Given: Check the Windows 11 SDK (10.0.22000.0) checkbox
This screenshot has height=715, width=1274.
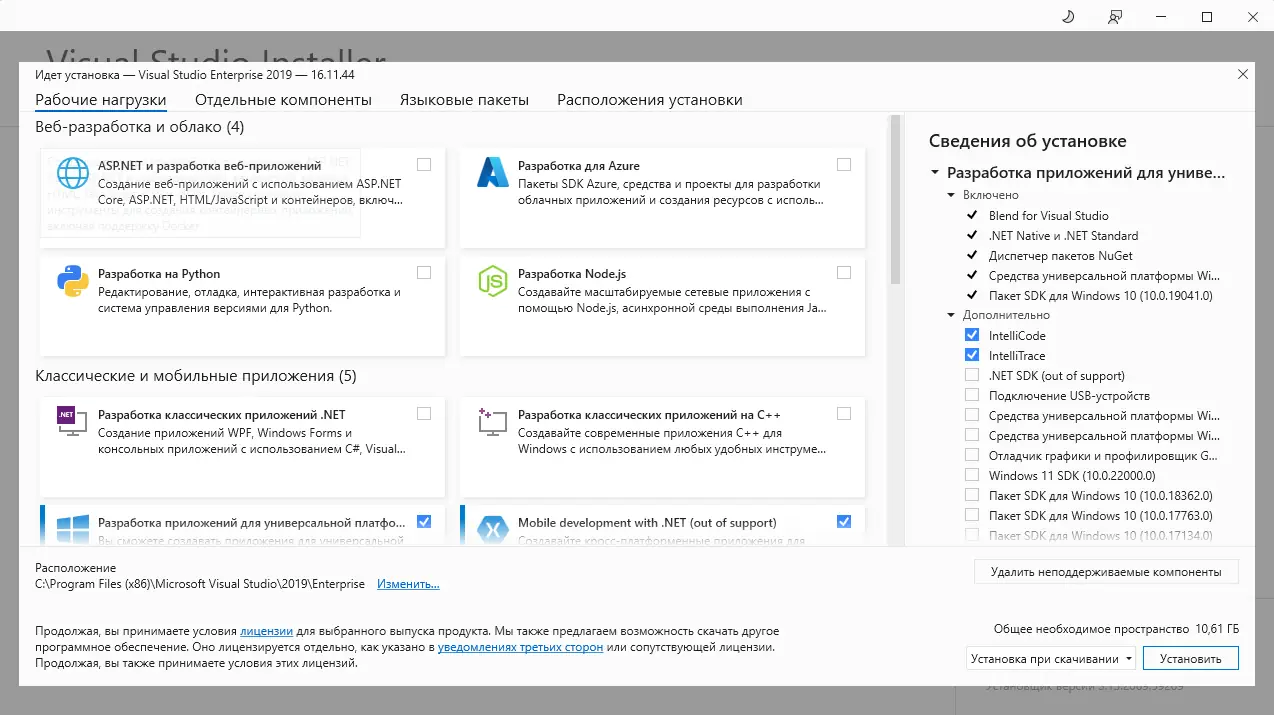Looking at the screenshot, I should click(x=972, y=475).
